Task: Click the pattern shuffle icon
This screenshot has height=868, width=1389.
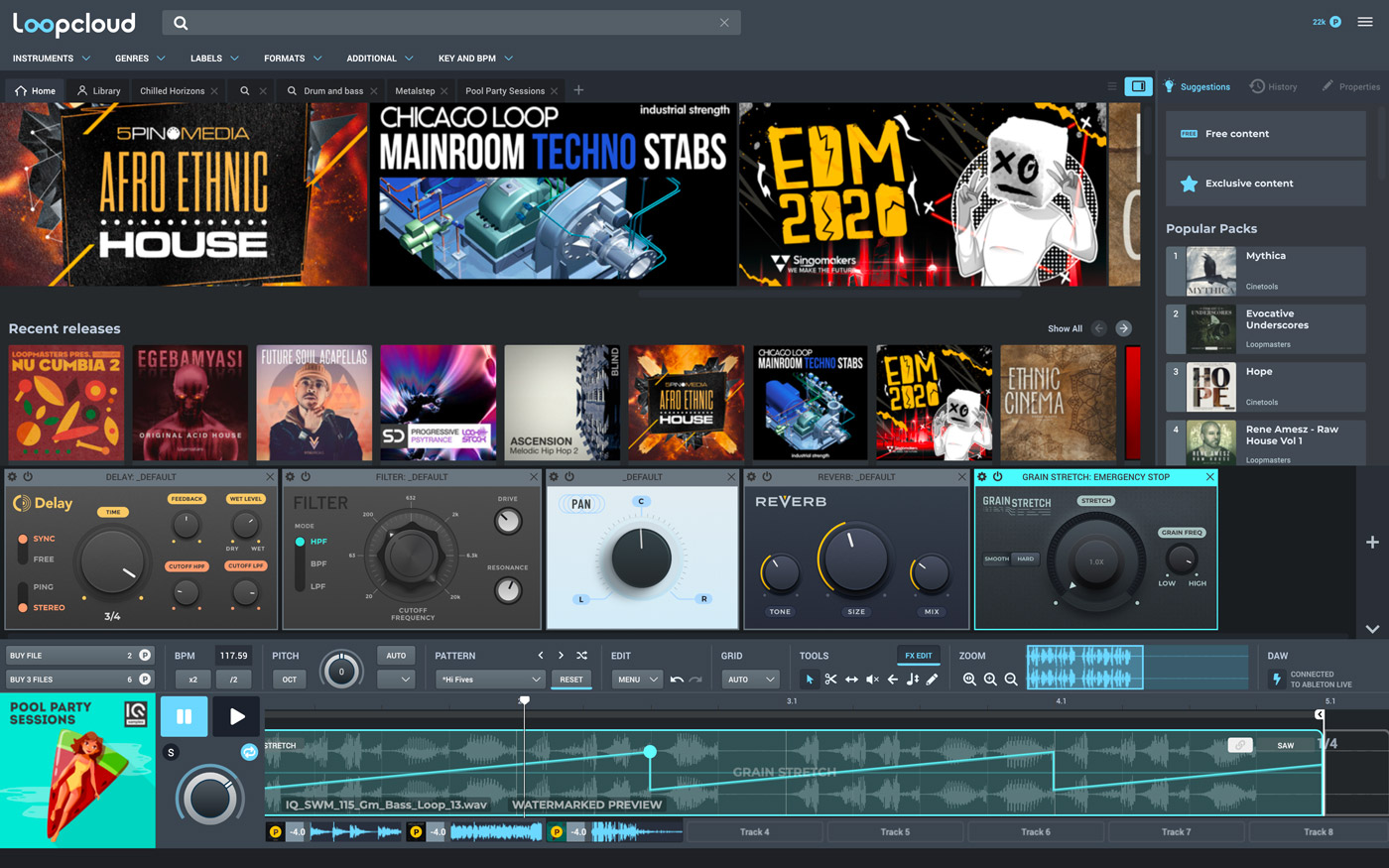Action: [x=582, y=655]
